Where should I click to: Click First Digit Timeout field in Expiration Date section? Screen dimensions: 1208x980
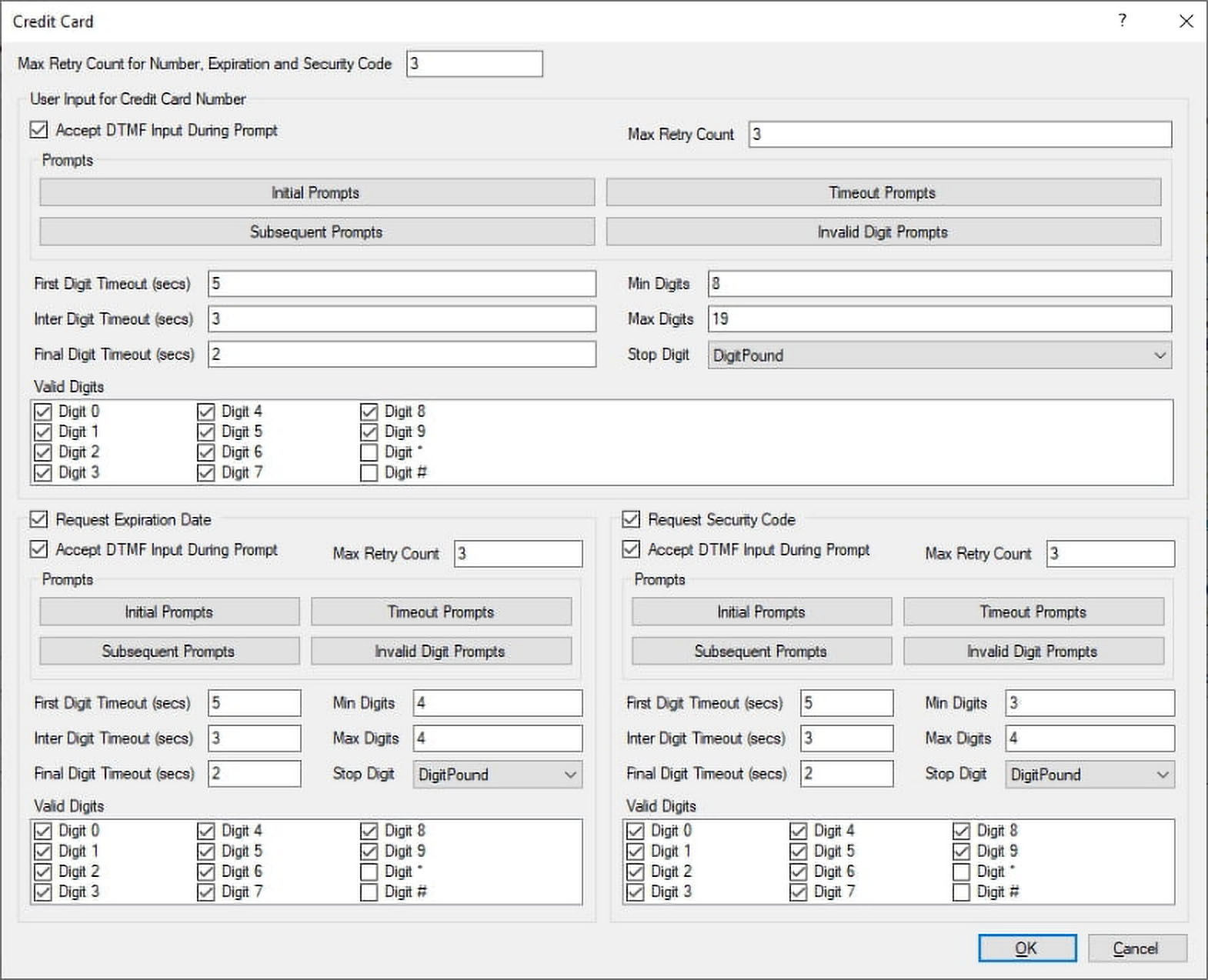pyautogui.click(x=255, y=702)
